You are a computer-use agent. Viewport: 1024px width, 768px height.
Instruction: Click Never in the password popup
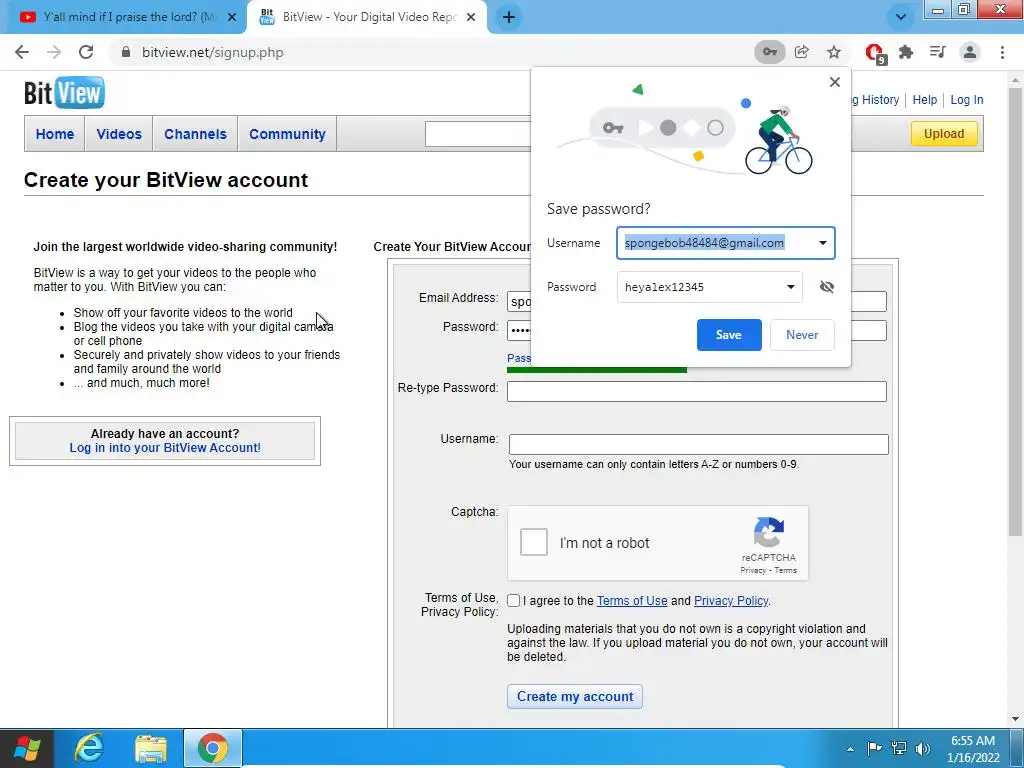[x=802, y=335]
